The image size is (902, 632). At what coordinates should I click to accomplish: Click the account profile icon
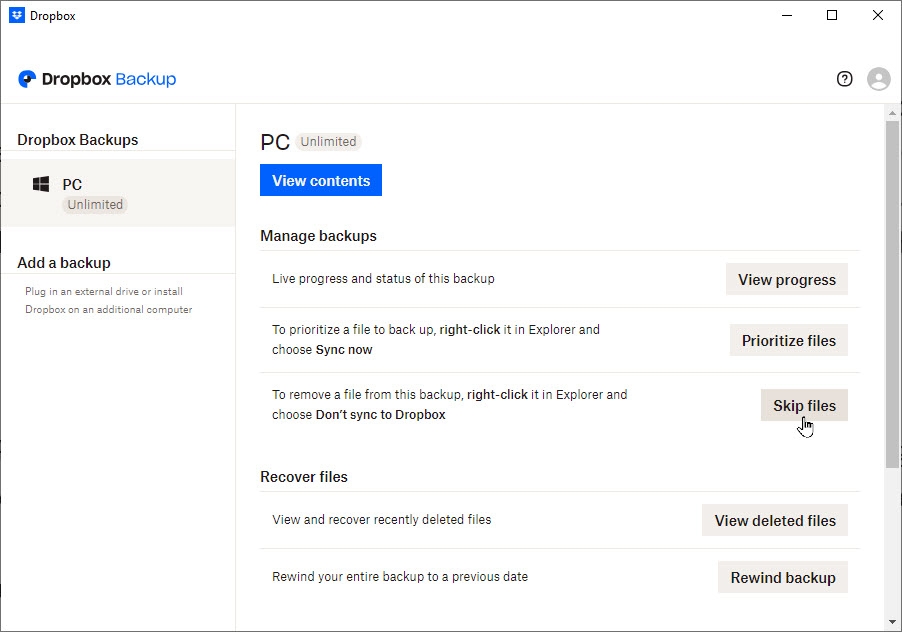pos(878,78)
